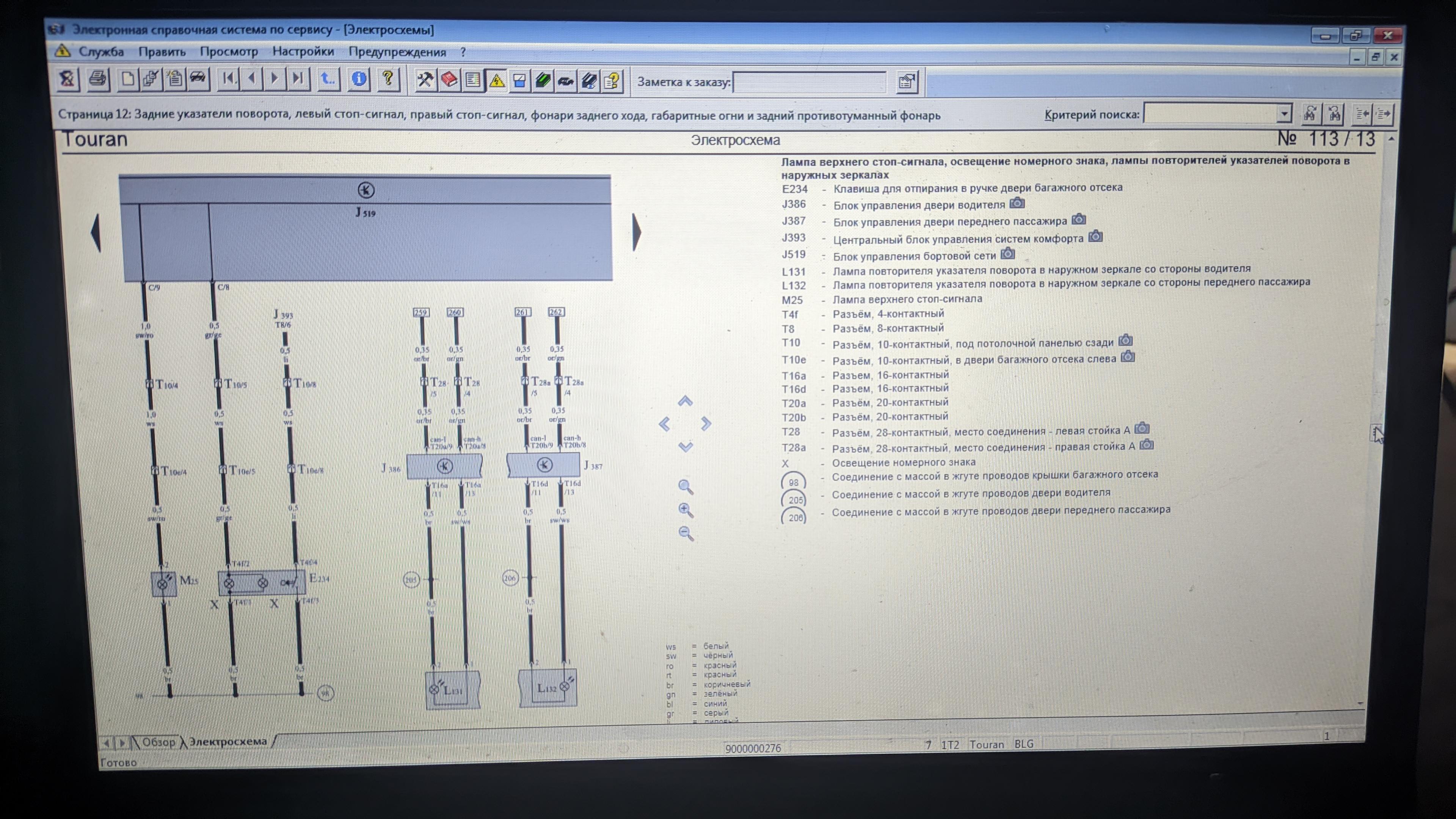Go to previous diagram with black left triangle
Image resolution: width=1456 pixels, height=819 pixels.
tap(96, 232)
